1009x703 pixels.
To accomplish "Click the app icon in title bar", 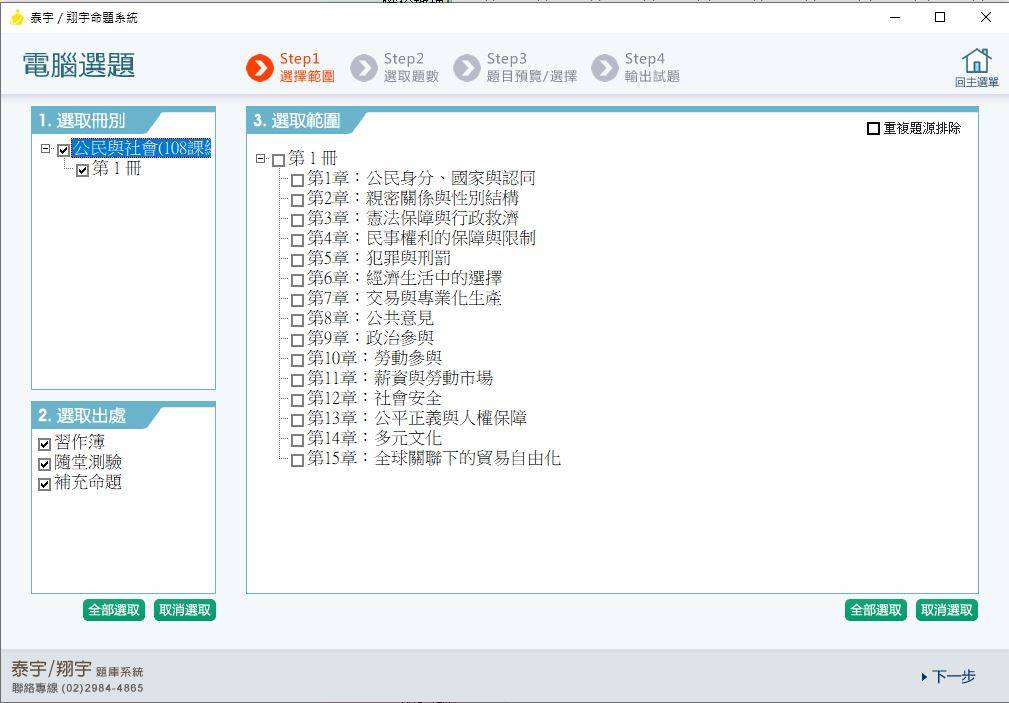I will pos(17,17).
